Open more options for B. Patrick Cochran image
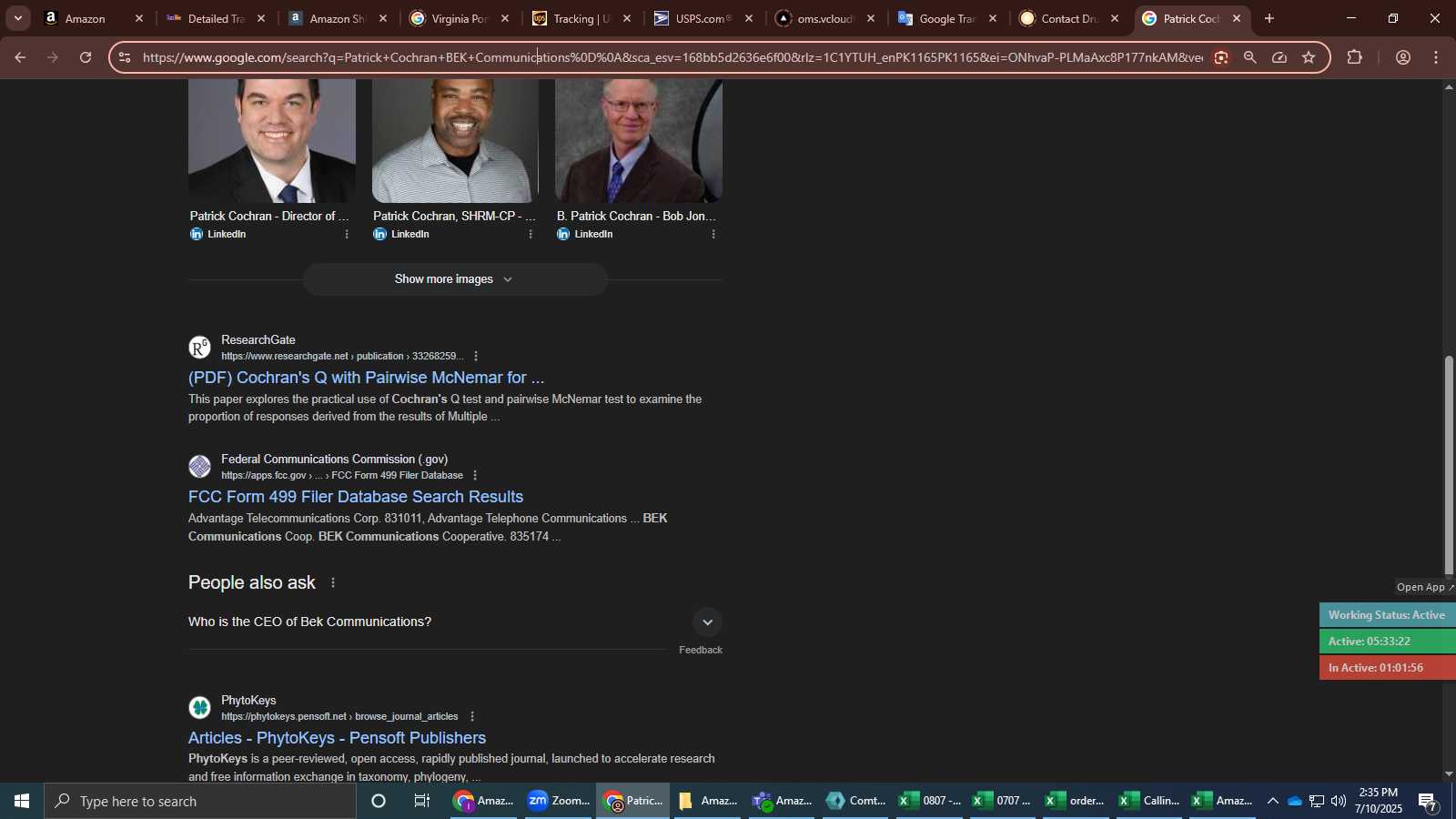 tap(713, 234)
